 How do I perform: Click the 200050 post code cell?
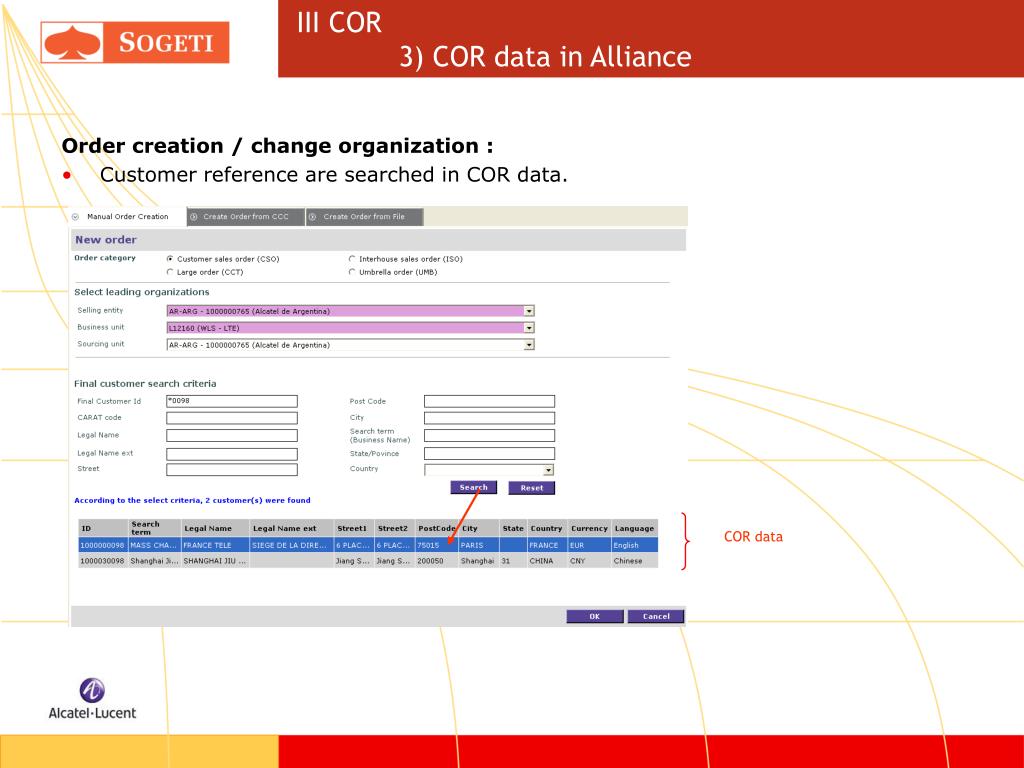(x=437, y=561)
